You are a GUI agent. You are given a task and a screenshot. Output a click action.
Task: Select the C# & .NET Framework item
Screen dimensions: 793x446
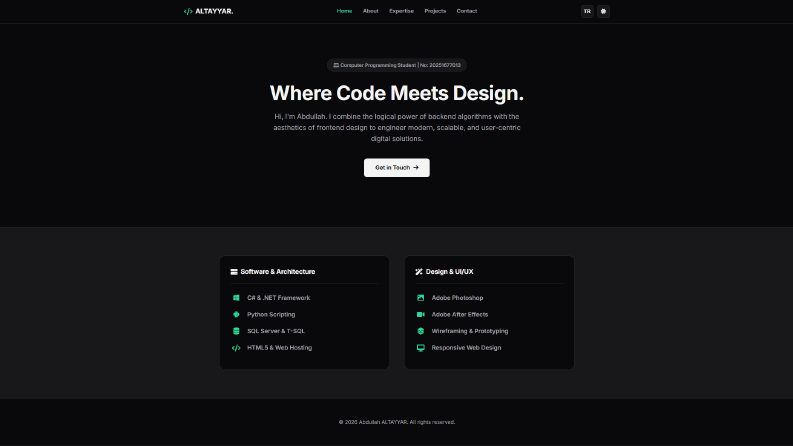coord(279,298)
